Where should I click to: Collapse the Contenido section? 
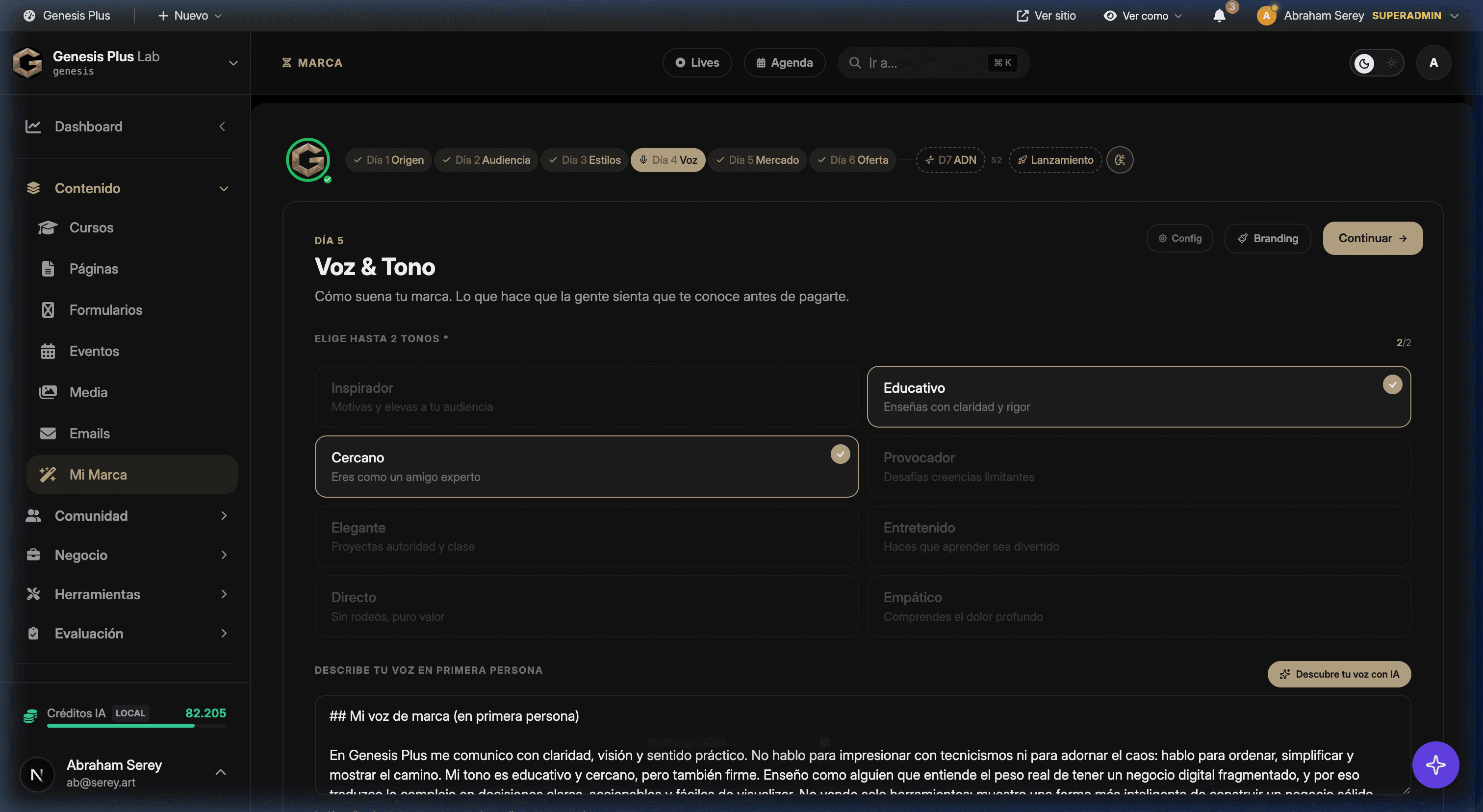(x=224, y=189)
